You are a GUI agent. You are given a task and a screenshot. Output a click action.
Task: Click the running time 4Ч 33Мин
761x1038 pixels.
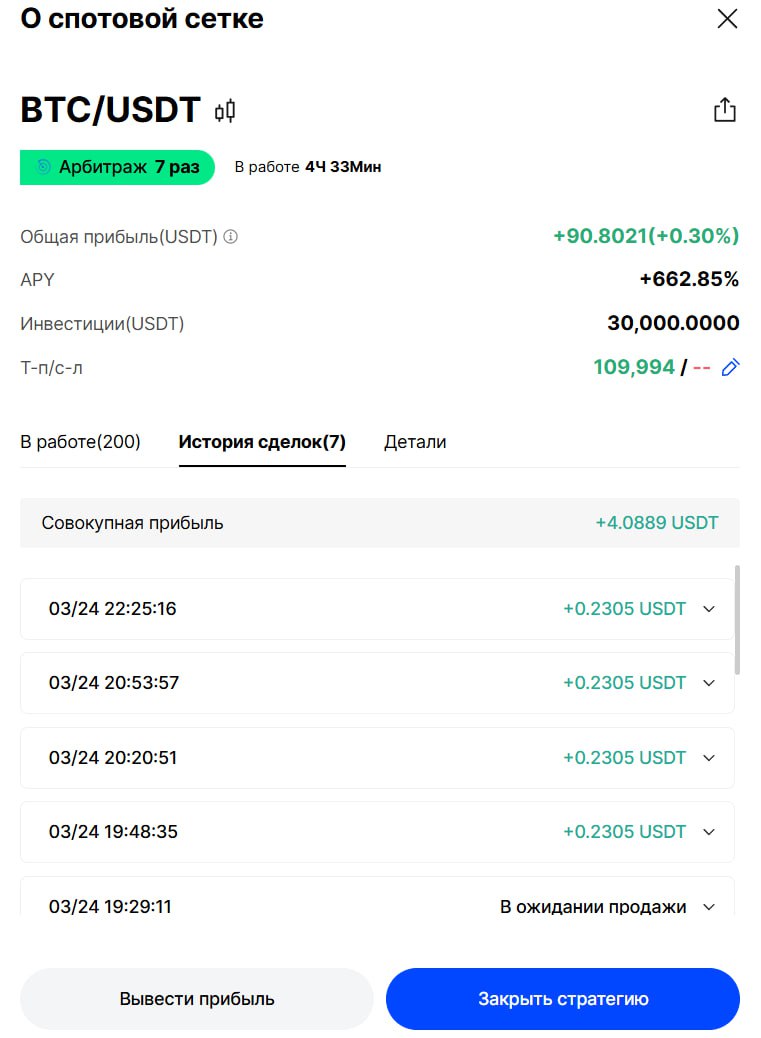coord(343,167)
